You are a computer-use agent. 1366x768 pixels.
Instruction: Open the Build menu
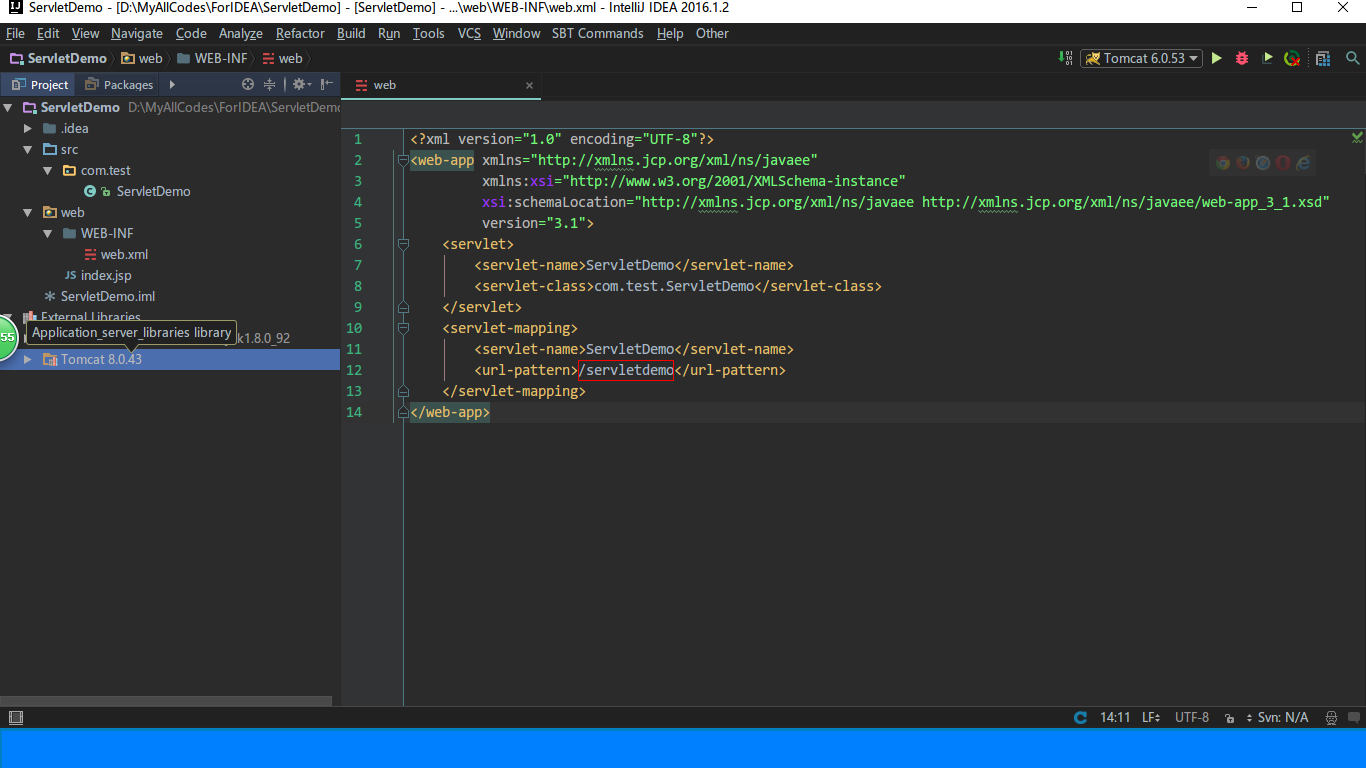coord(351,33)
